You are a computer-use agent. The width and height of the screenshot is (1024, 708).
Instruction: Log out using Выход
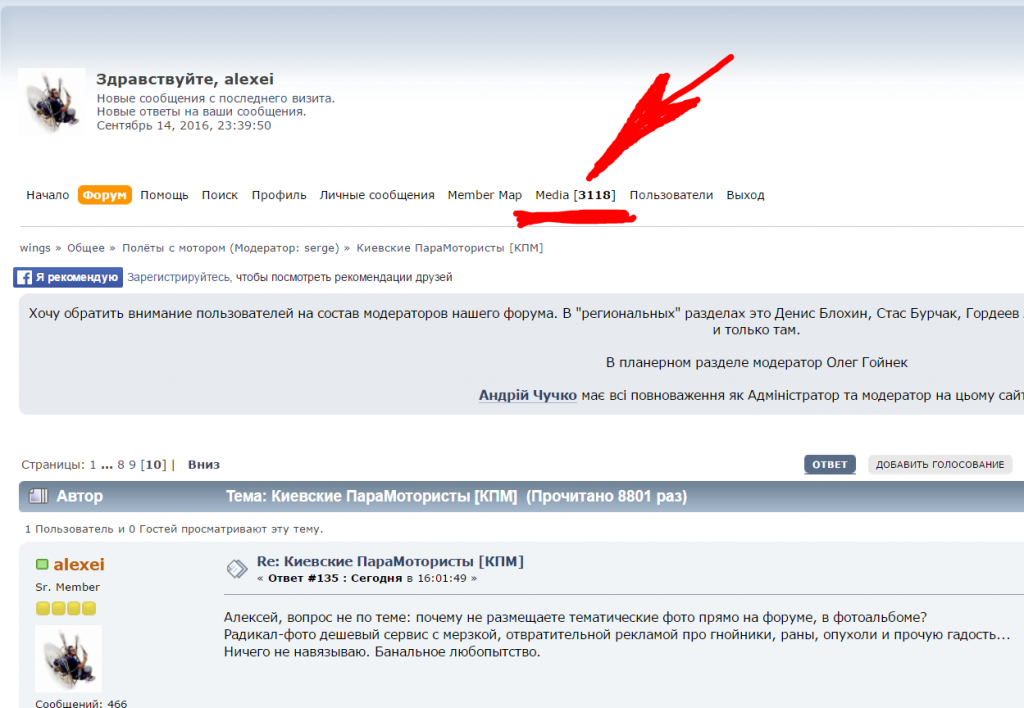[x=745, y=195]
